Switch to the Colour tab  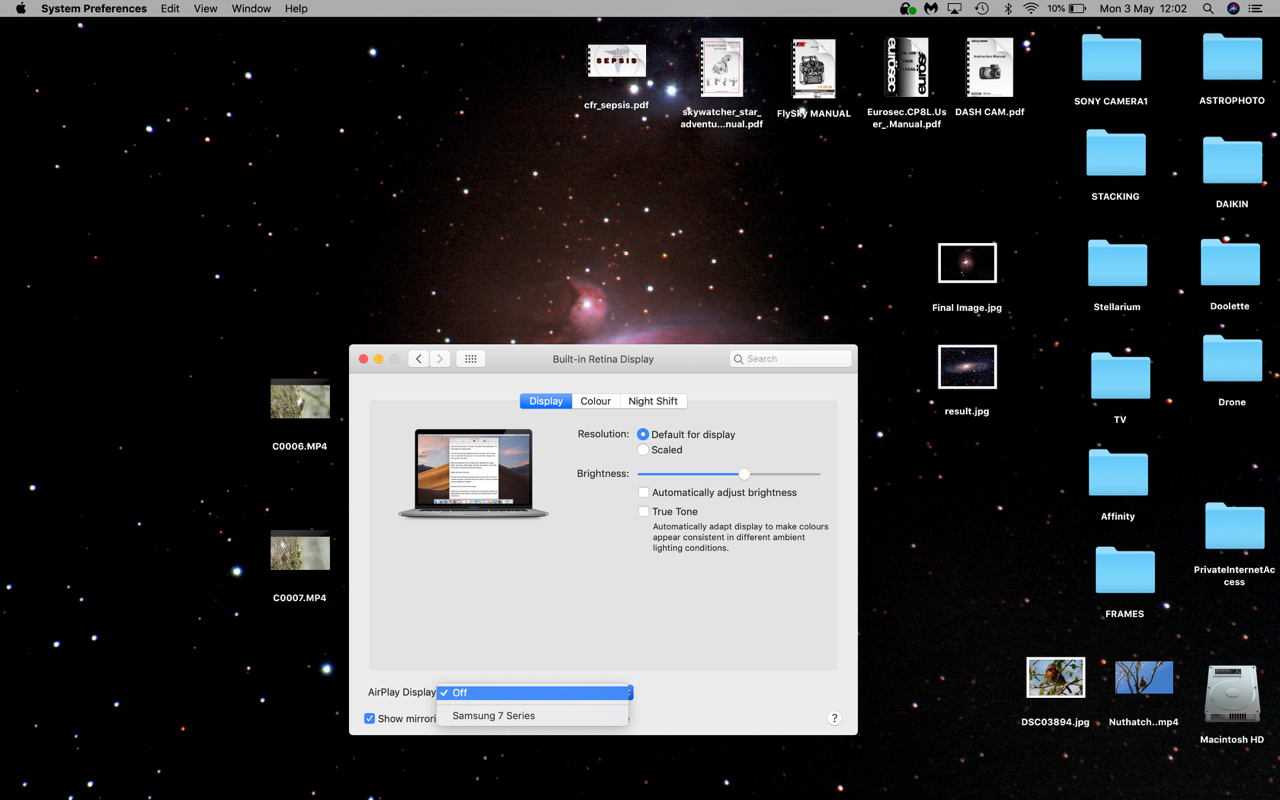coord(596,401)
